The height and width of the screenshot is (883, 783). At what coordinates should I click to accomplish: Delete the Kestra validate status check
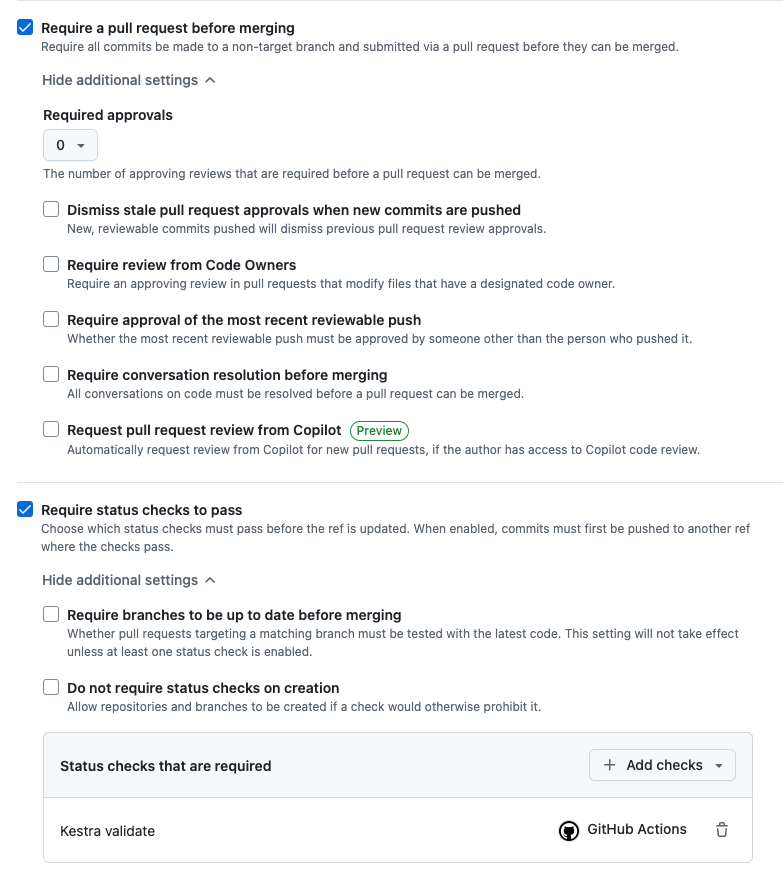(x=722, y=830)
